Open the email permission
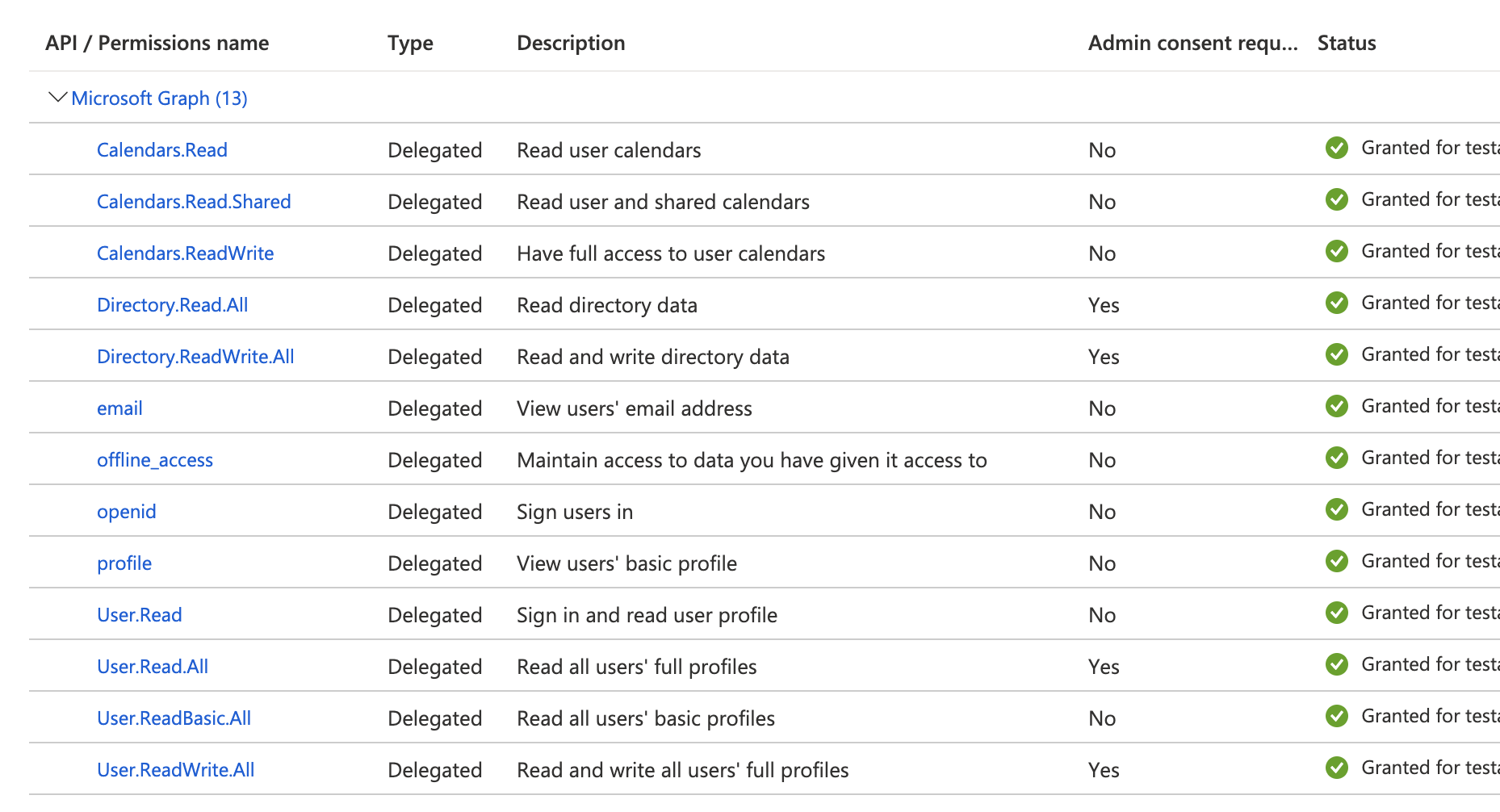The height and width of the screenshot is (812, 1500). pos(119,408)
